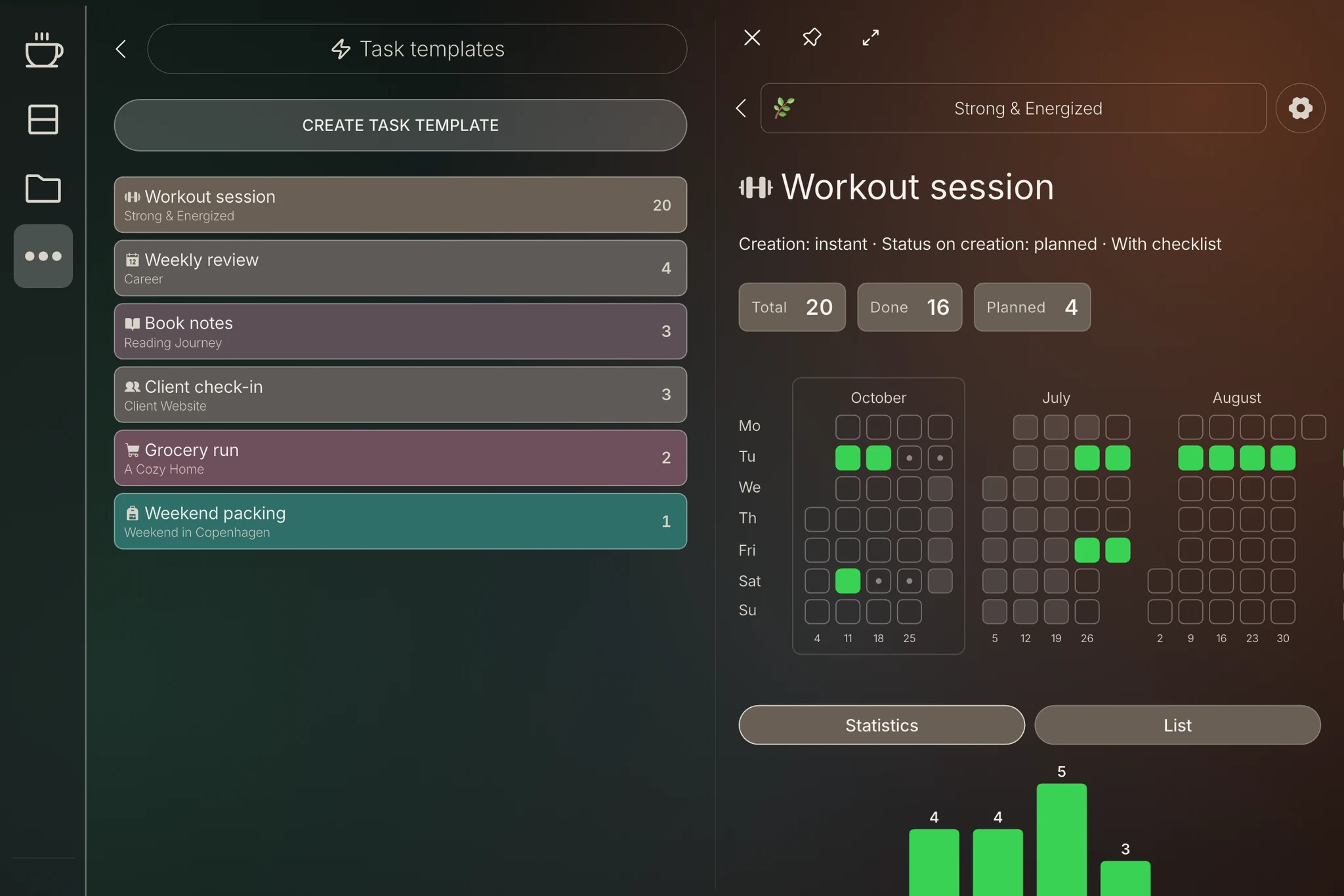
Task: Select the August month heading
Action: pyautogui.click(x=1236, y=397)
